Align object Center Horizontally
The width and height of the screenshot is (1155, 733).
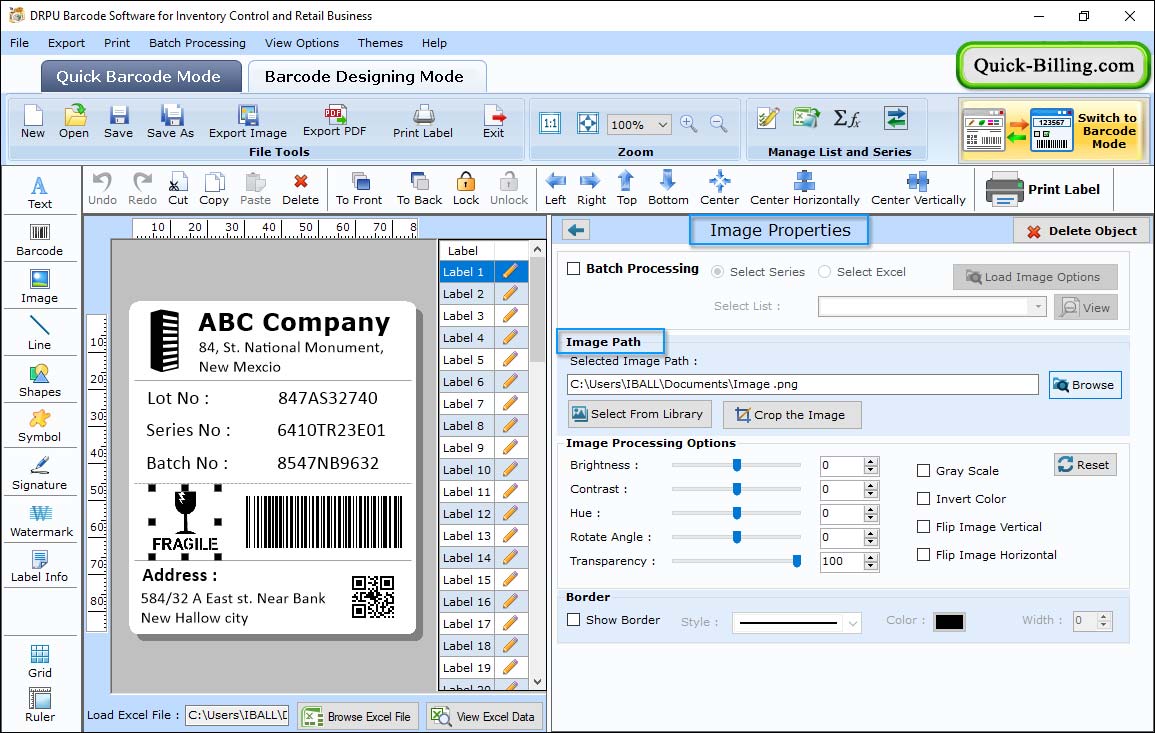tap(804, 189)
